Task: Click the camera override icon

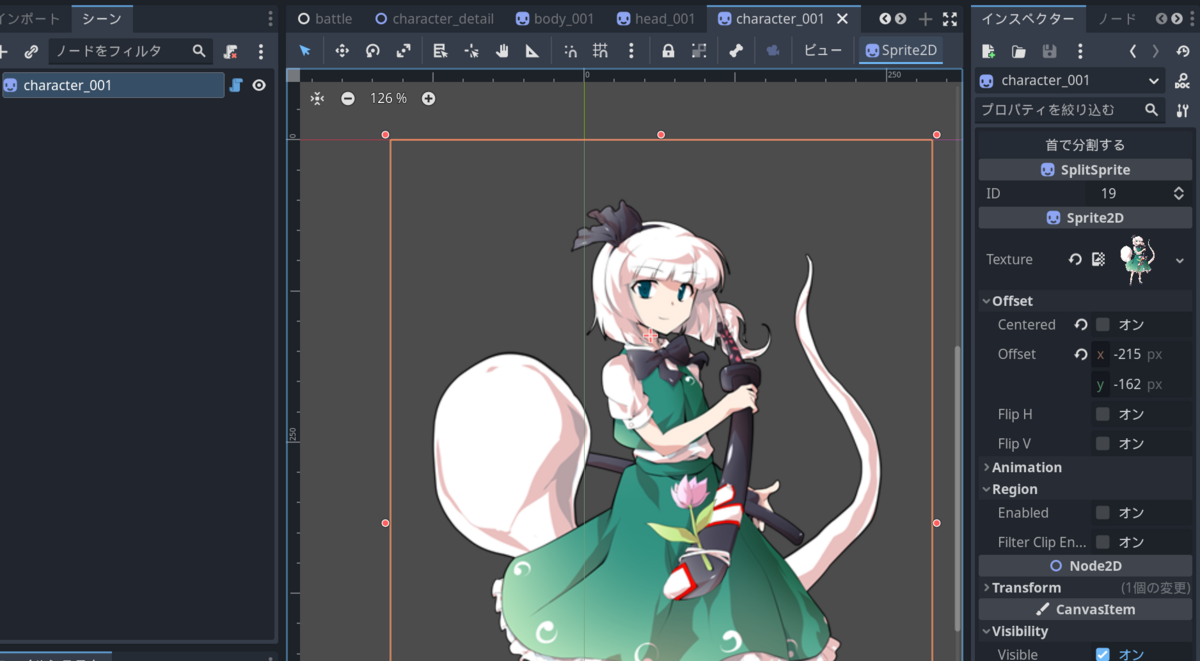Action: click(x=772, y=50)
